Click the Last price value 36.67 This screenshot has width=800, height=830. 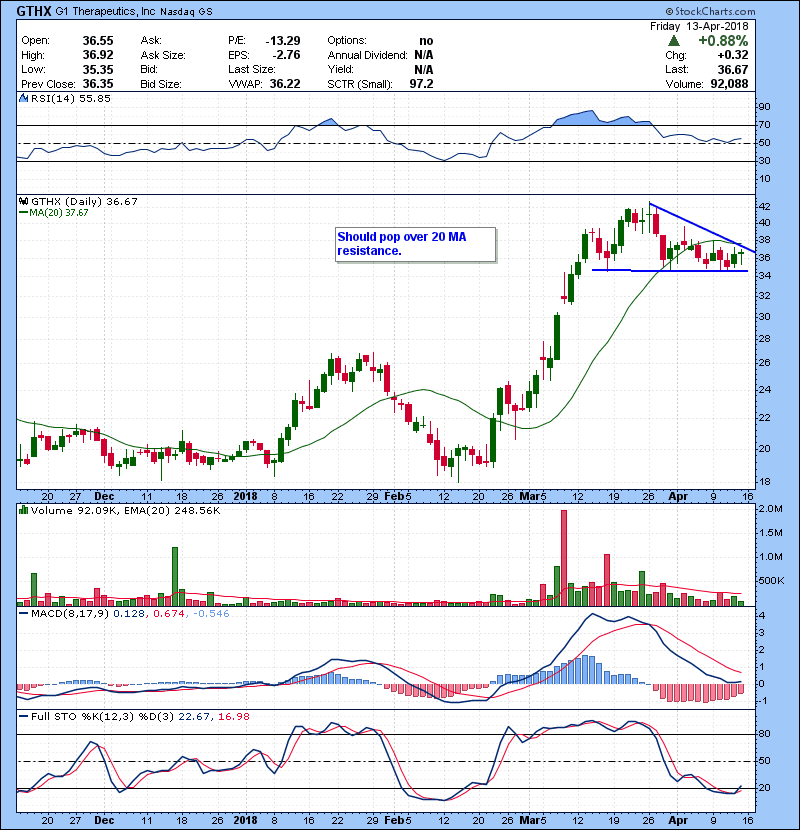[733, 69]
